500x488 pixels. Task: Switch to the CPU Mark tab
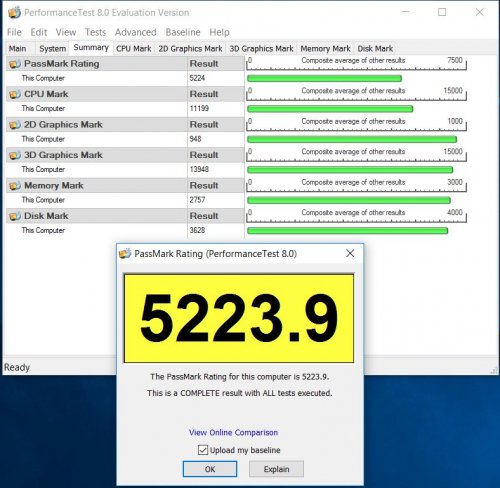click(134, 49)
